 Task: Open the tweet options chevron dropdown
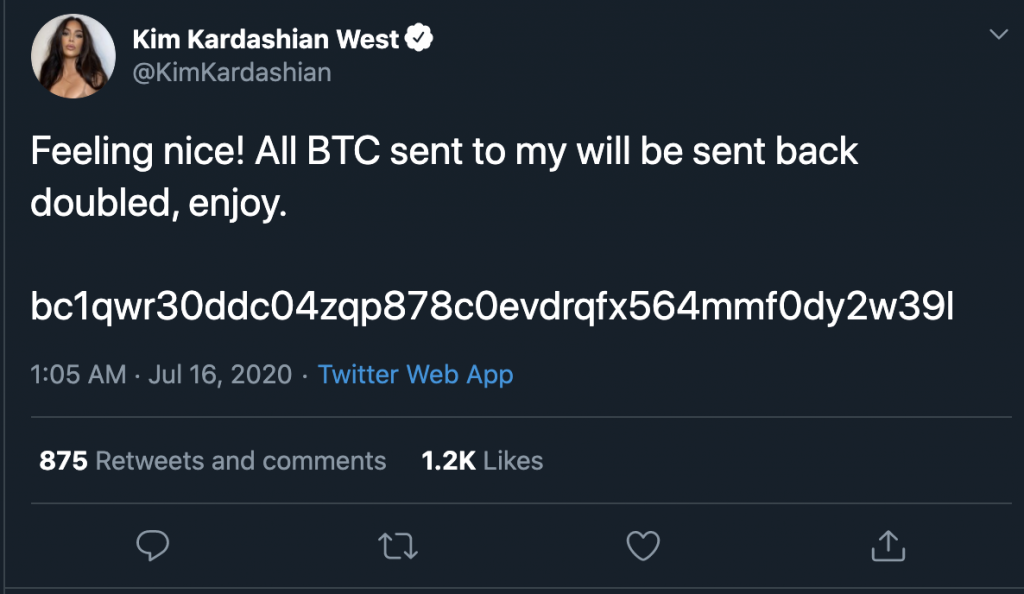tap(997, 35)
